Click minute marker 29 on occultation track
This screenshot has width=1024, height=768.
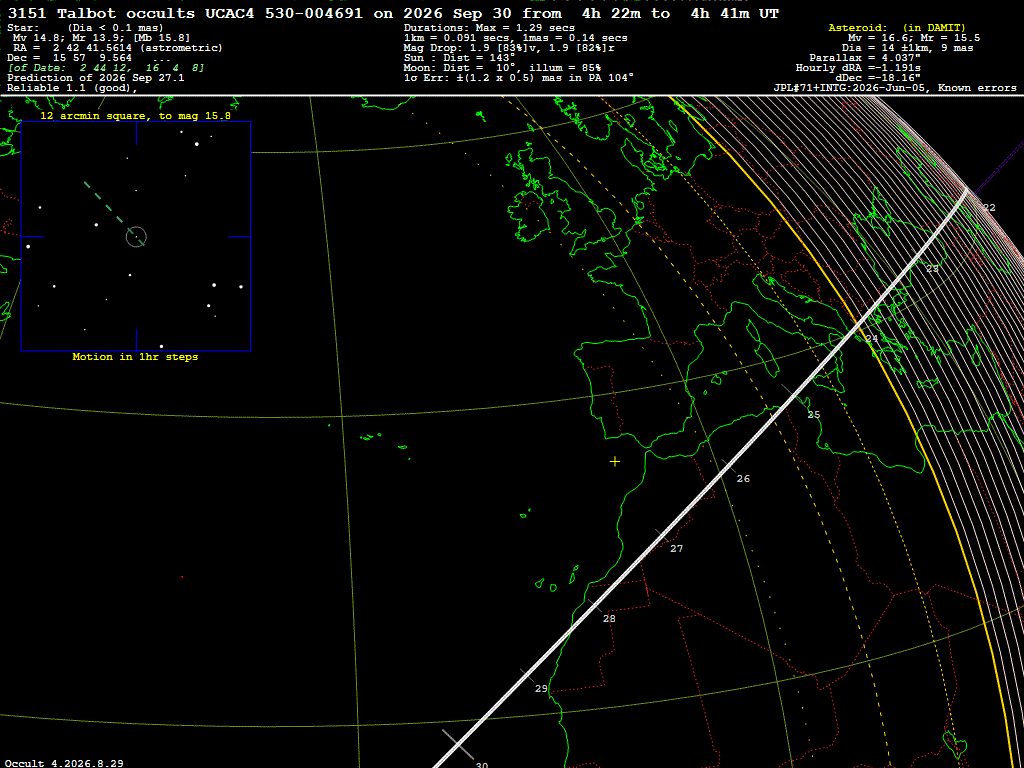point(541,689)
